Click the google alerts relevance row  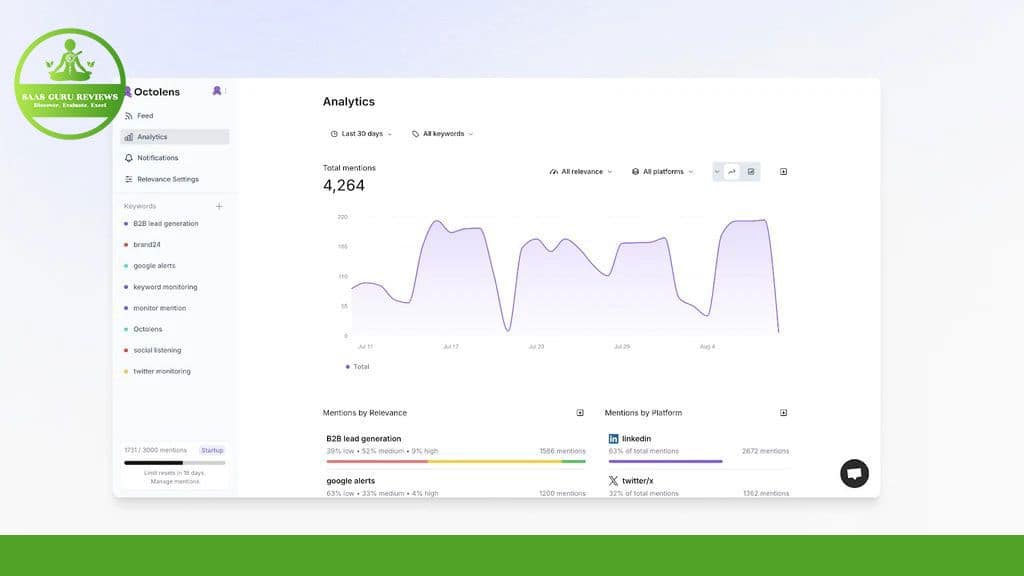(456, 487)
